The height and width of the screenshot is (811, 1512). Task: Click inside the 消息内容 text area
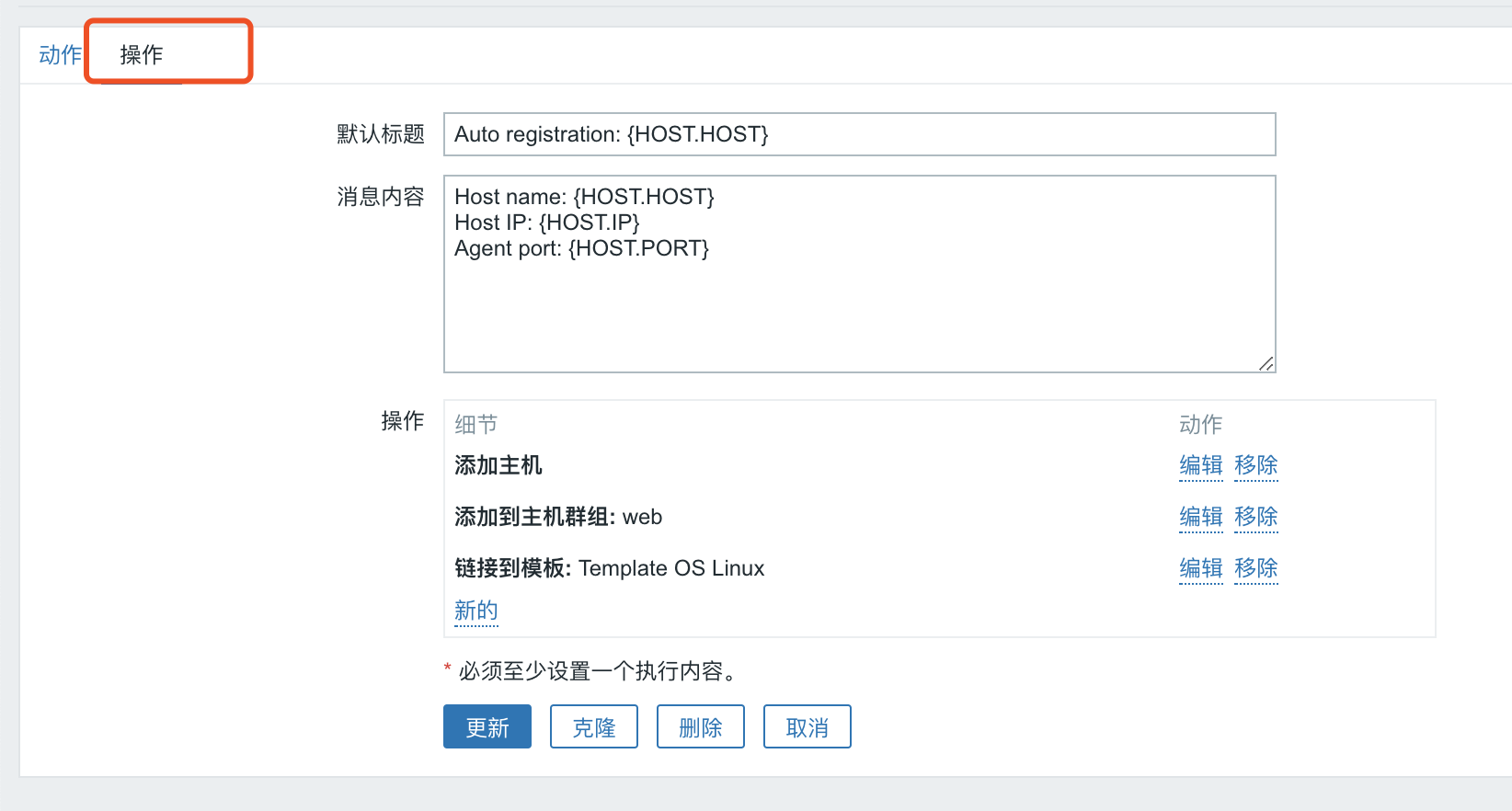click(x=859, y=274)
